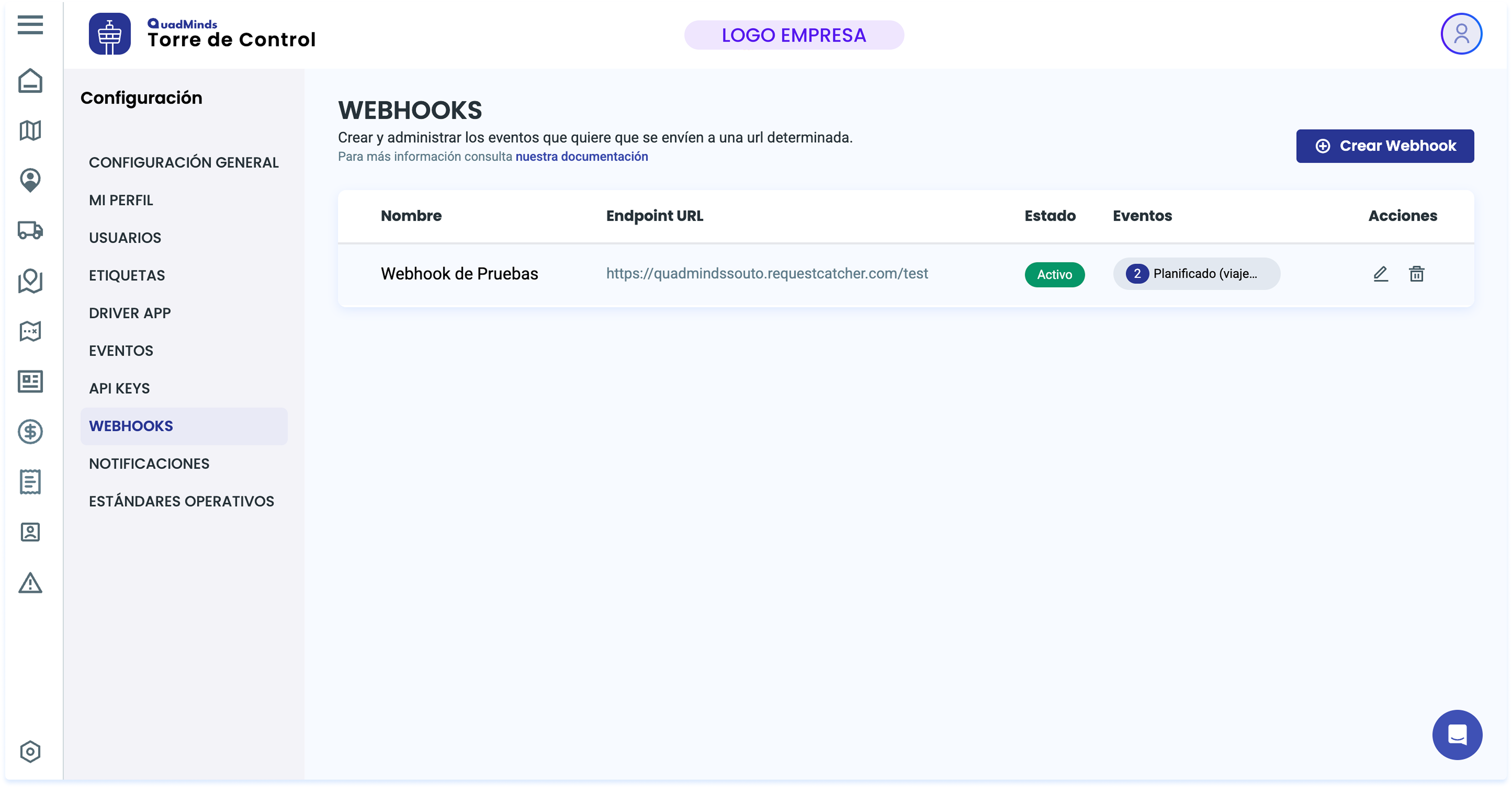Open the warning triangle alerts icon
This screenshot has width=1512, height=788.
click(x=30, y=583)
